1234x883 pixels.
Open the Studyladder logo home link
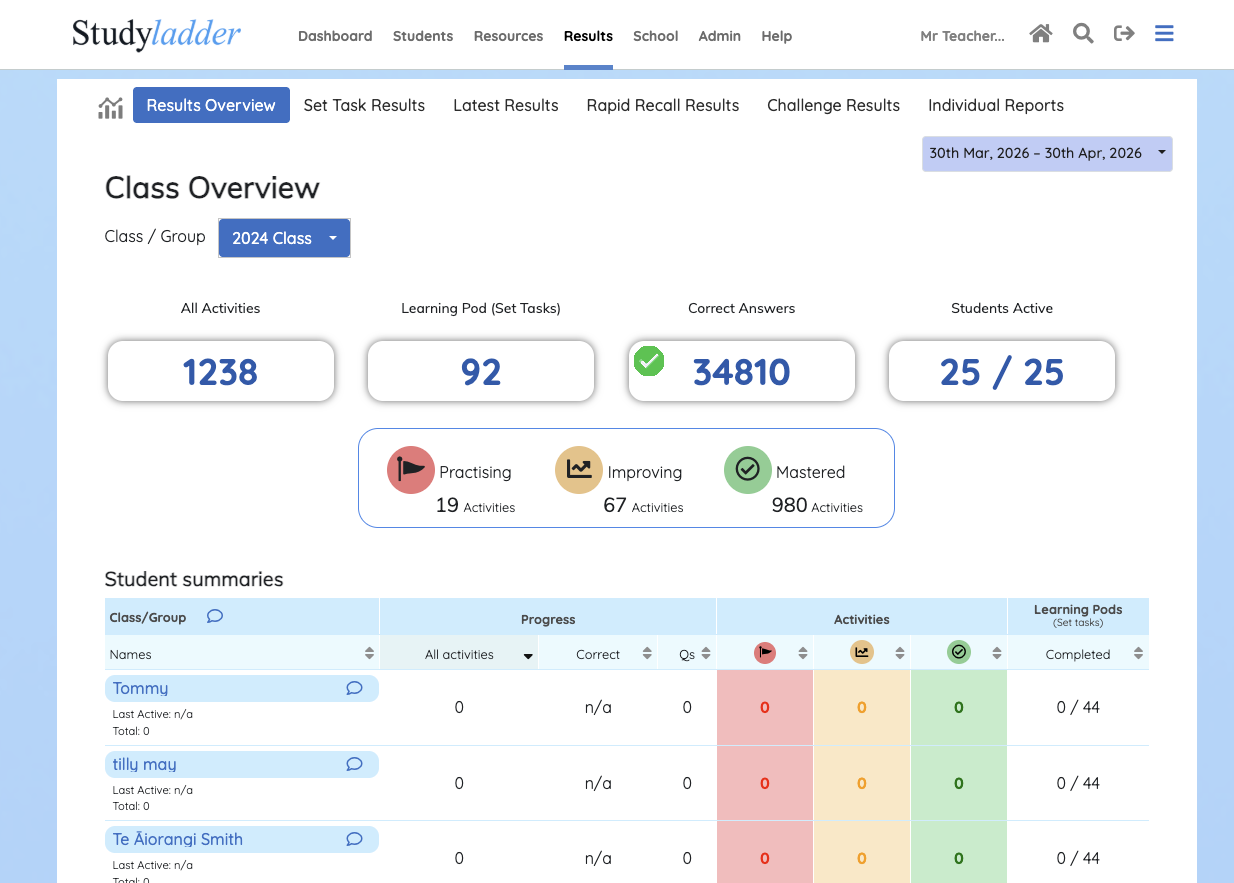[156, 35]
